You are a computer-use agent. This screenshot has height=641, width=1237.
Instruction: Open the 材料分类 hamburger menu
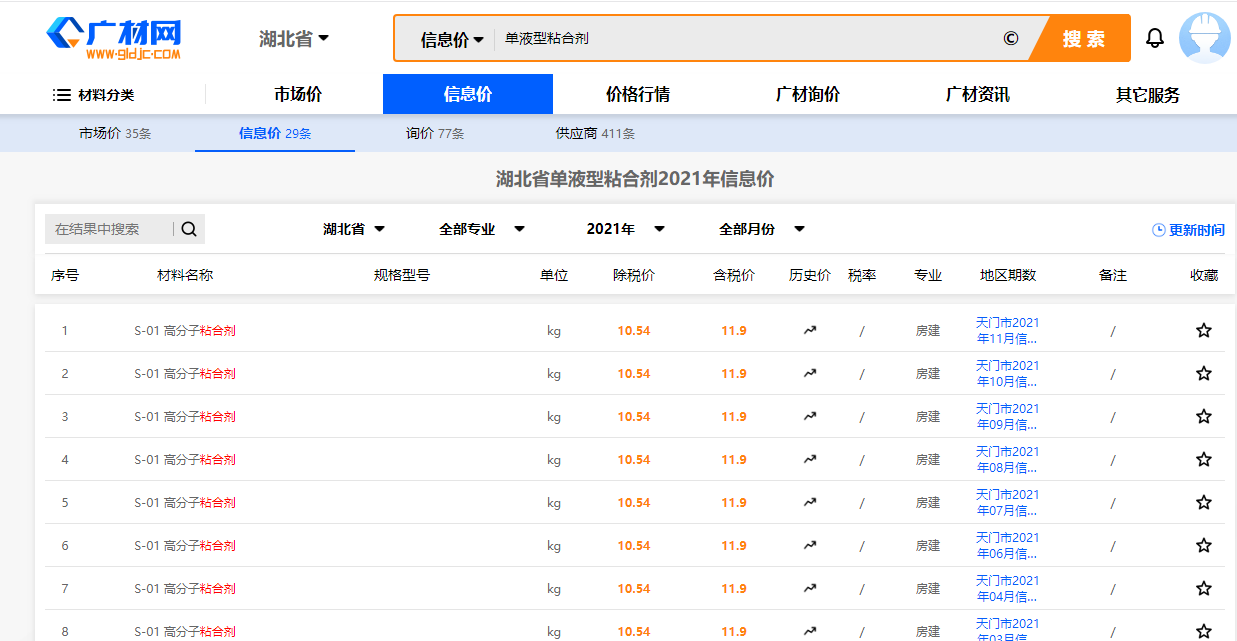[x=61, y=95]
